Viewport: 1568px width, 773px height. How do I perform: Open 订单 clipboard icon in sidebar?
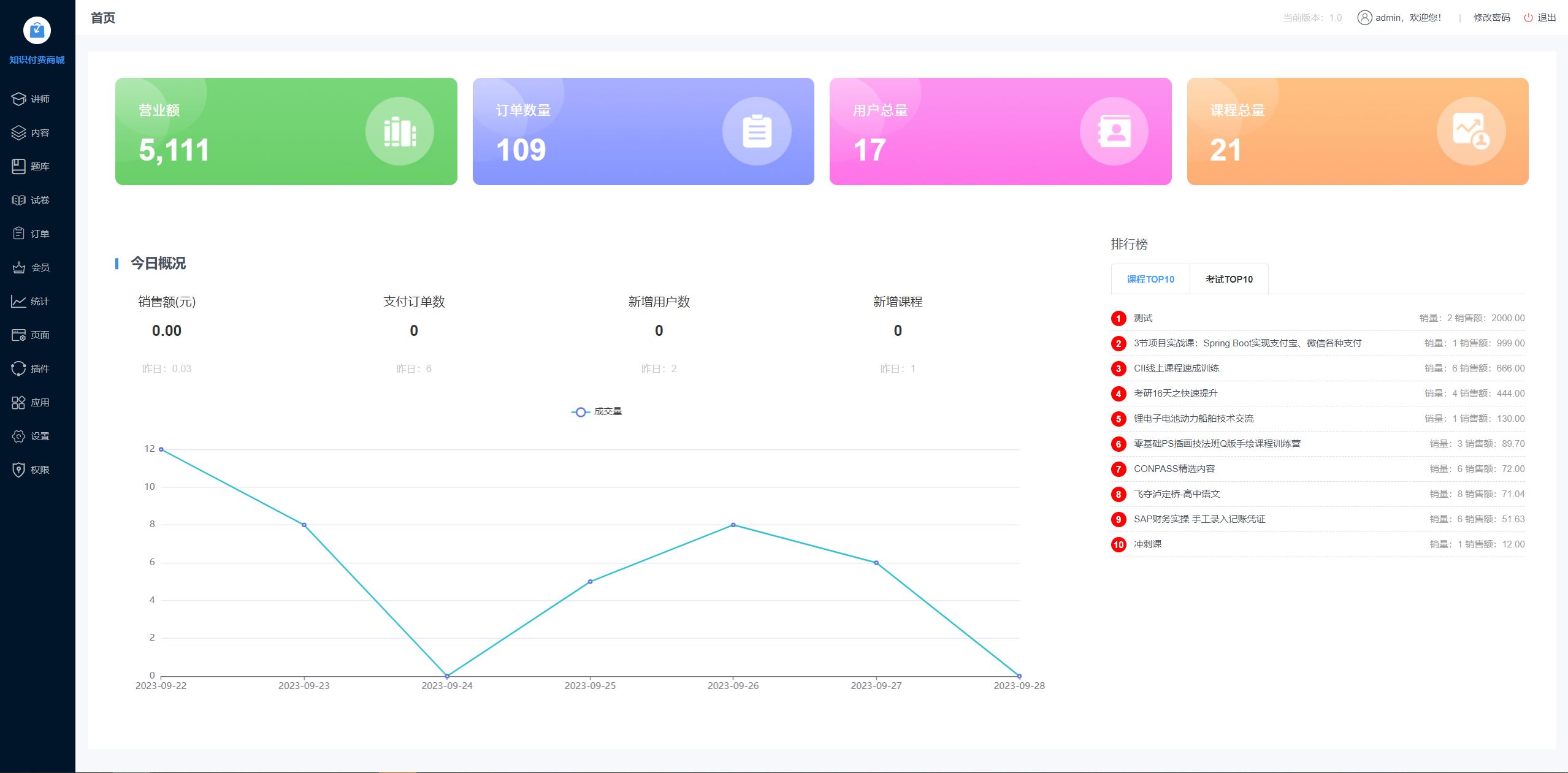18,234
